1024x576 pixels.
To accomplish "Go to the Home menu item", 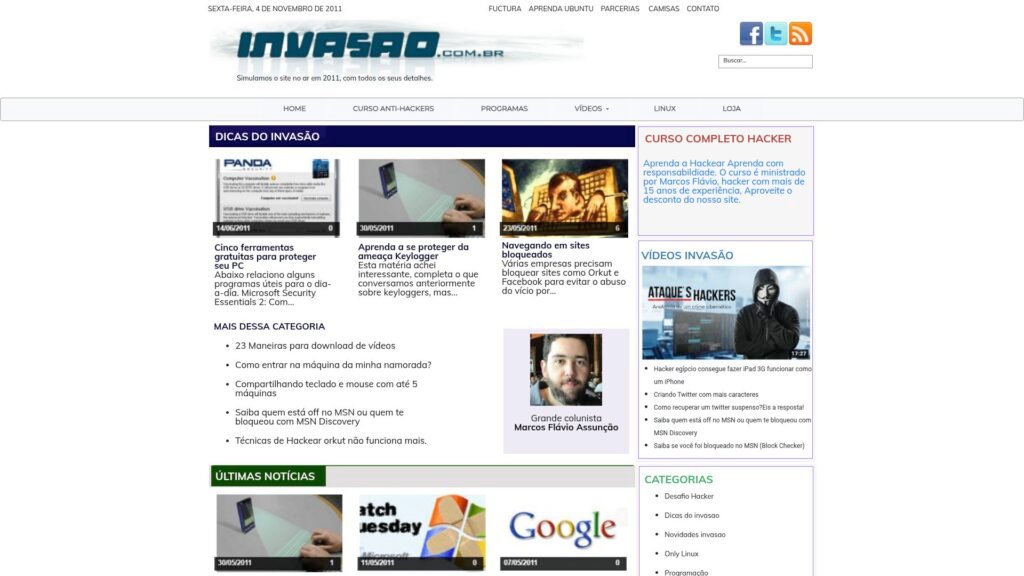I will [x=294, y=109].
